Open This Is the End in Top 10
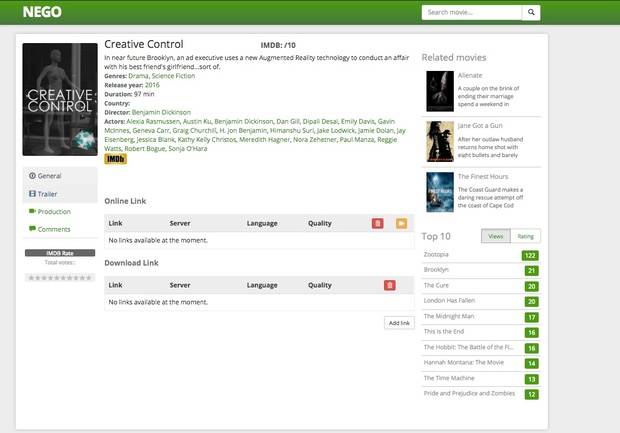Image resolution: width=620 pixels, height=433 pixels. point(444,331)
